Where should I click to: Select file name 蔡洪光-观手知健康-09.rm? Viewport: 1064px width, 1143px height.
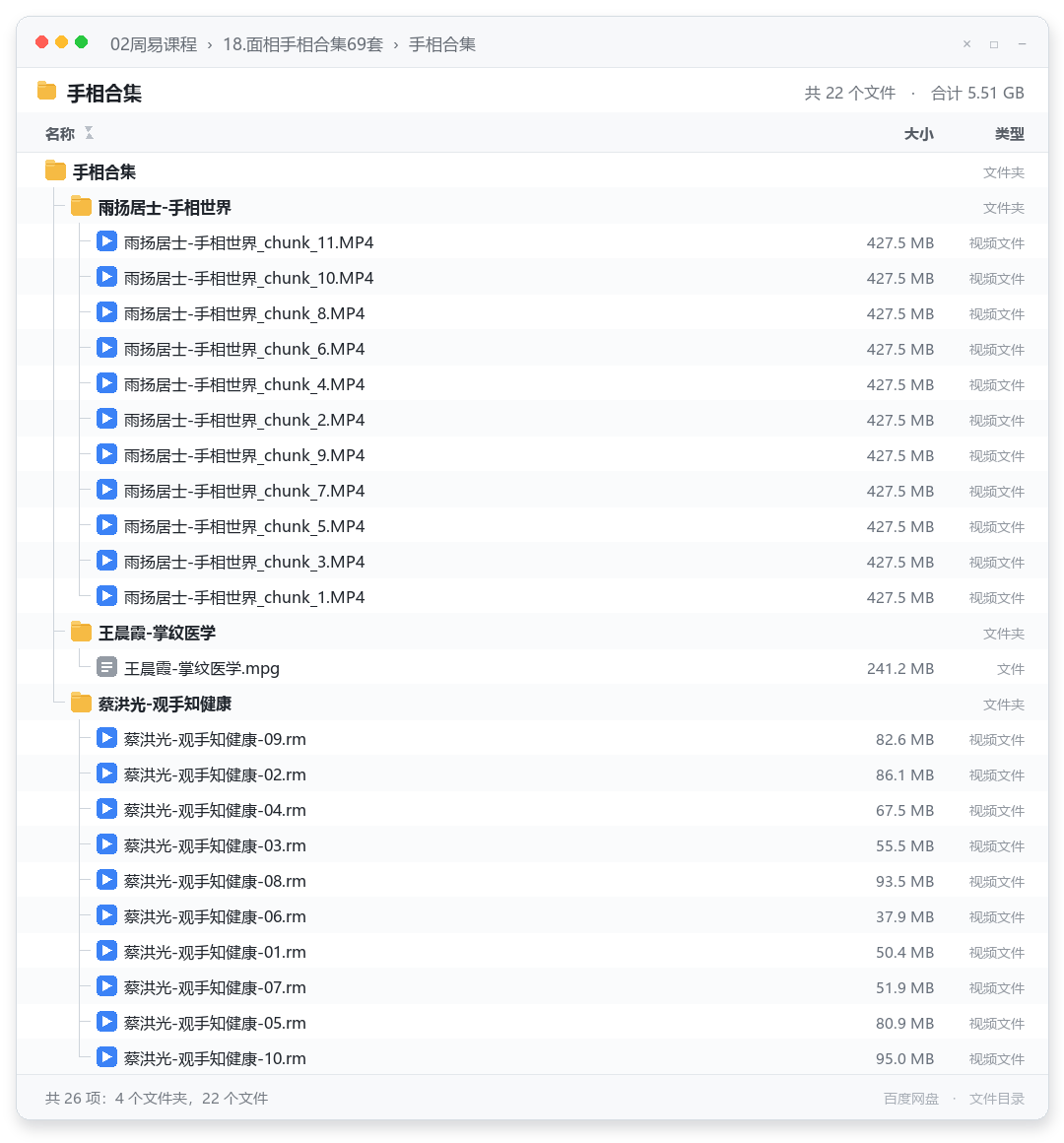click(215, 739)
